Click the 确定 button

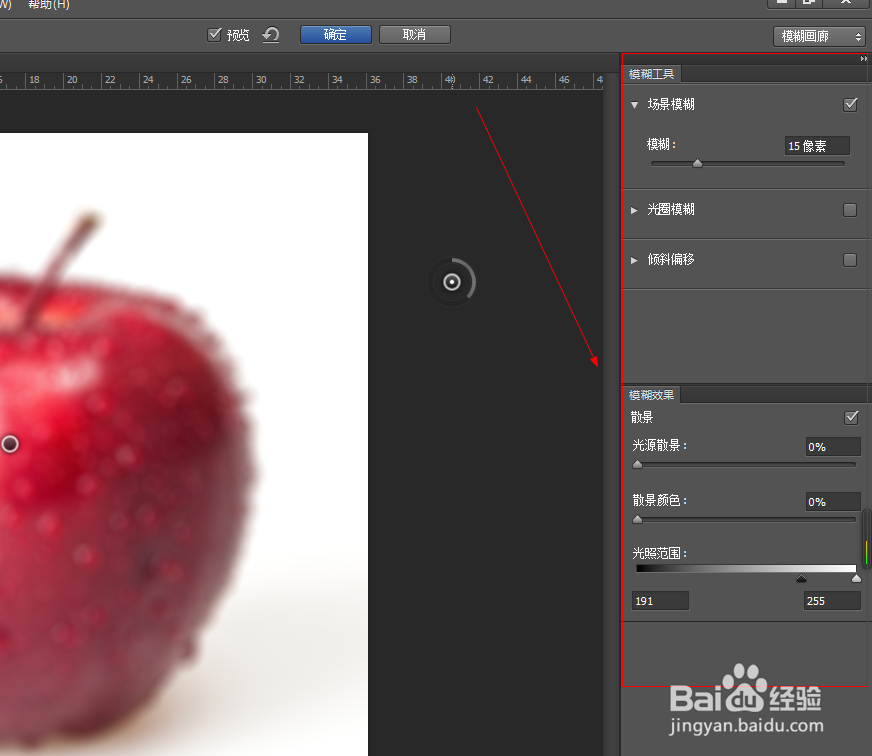pos(336,34)
